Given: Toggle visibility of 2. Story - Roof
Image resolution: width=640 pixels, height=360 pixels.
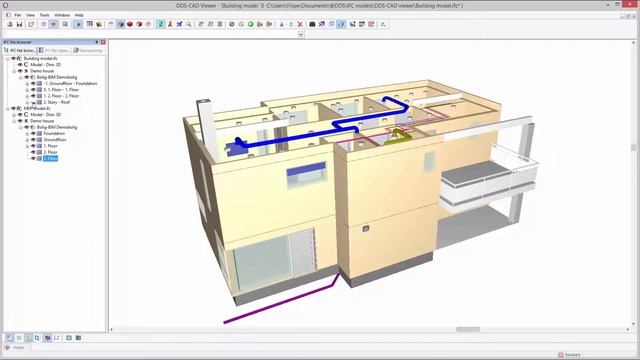Looking at the screenshot, I should point(33,102).
